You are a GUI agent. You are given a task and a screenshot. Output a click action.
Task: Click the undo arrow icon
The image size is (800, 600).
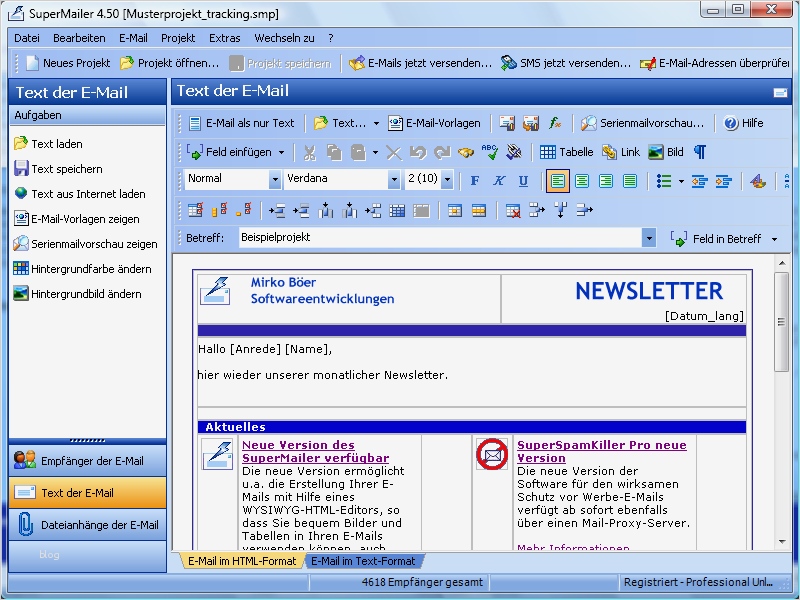click(418, 153)
